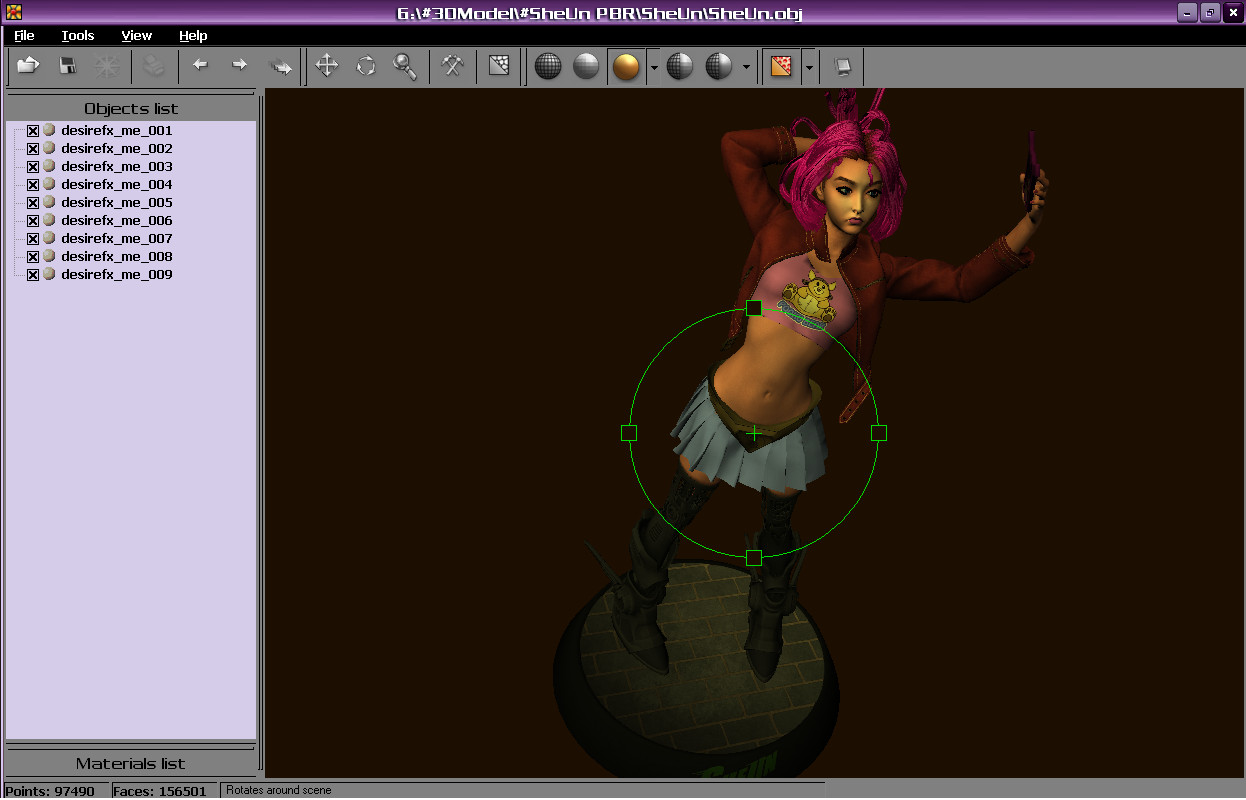Open the View menu
1246x800 pixels.
point(137,35)
